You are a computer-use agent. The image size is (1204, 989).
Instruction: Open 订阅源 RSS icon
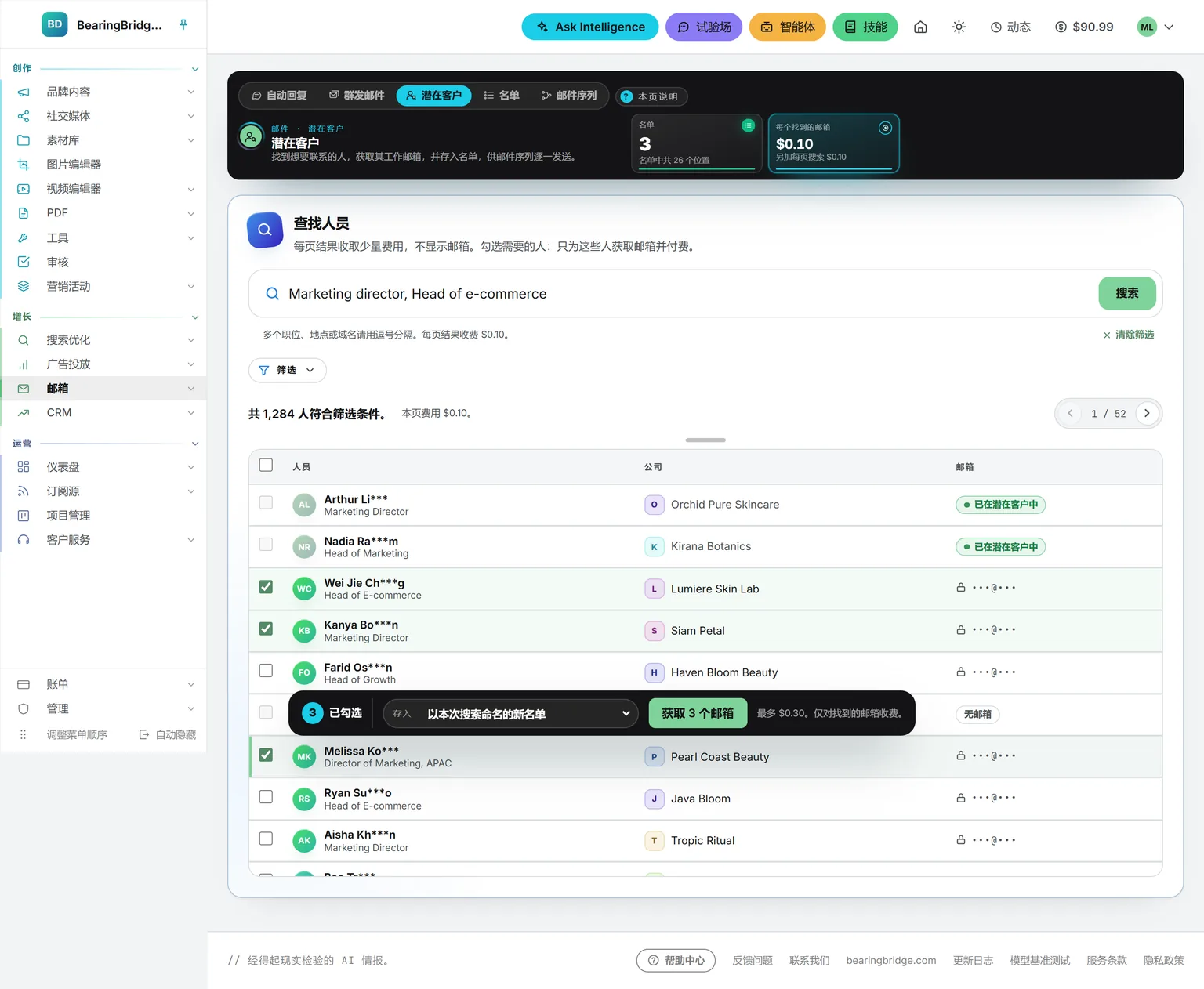pyautogui.click(x=24, y=491)
